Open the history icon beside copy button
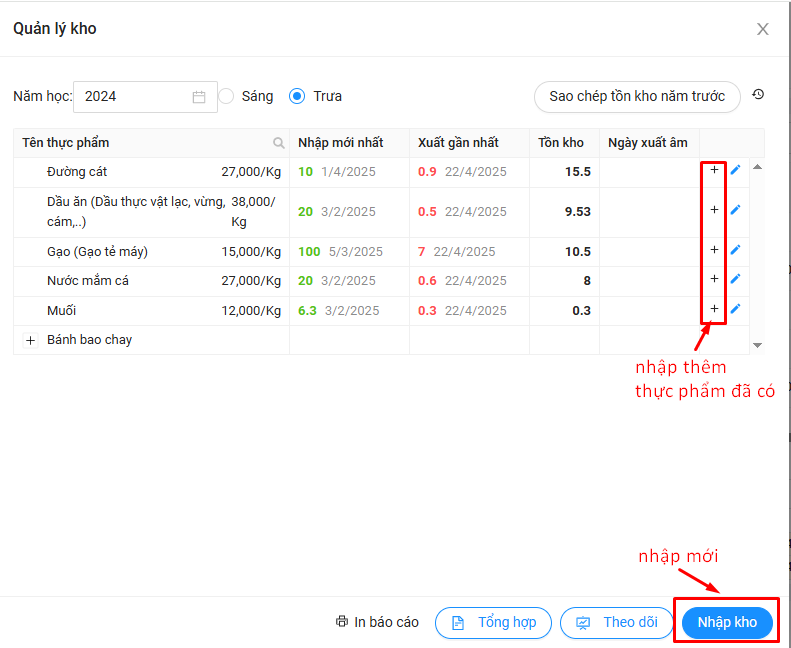The image size is (791, 648). click(x=758, y=95)
